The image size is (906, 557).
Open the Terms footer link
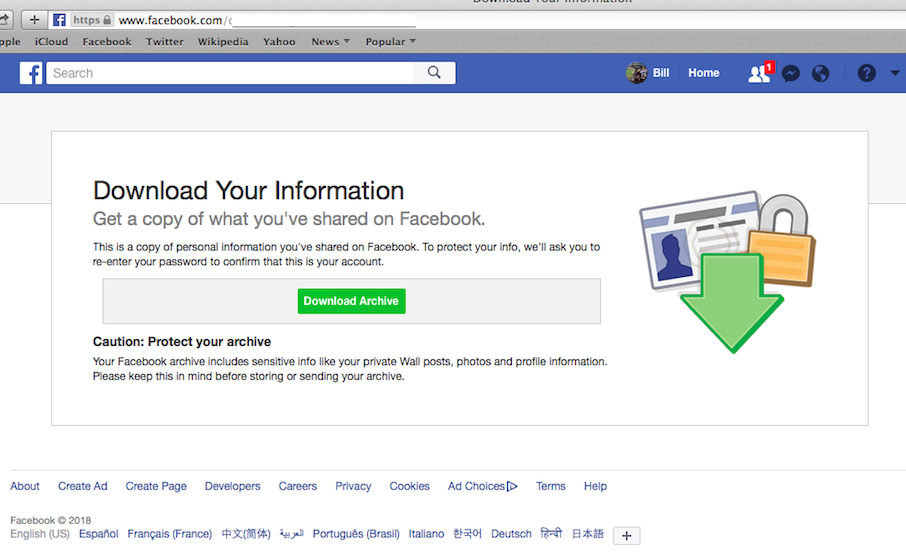coord(551,487)
